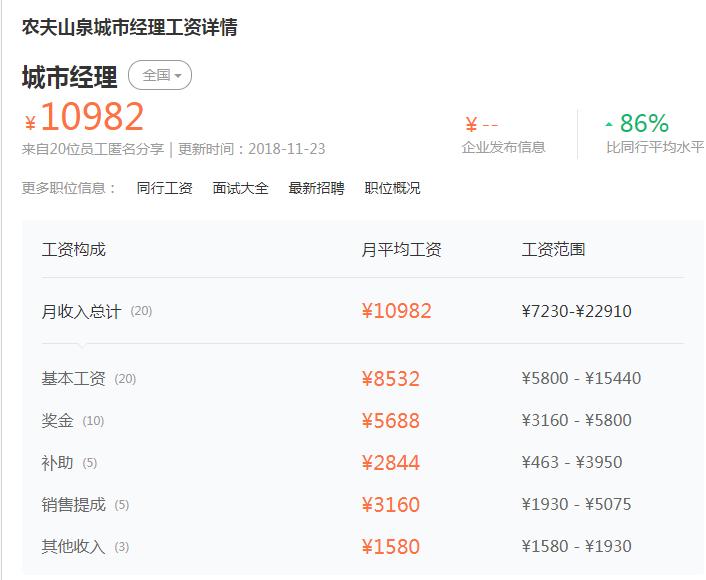
Task: Open the 职位概况 link
Action: tap(392, 188)
